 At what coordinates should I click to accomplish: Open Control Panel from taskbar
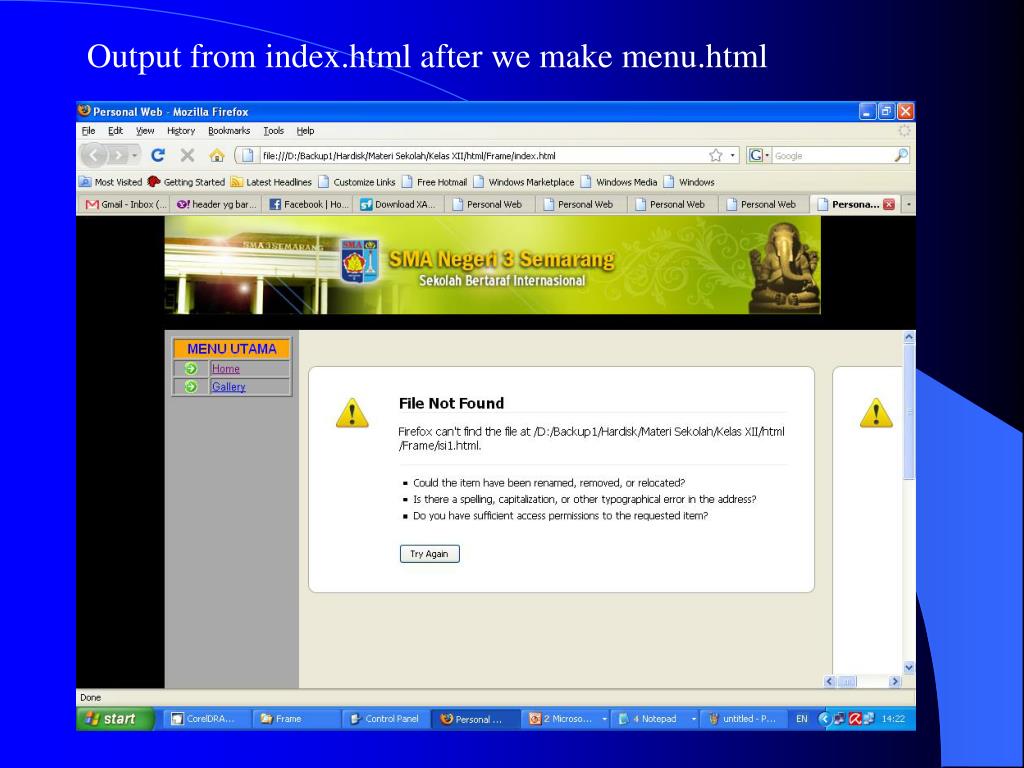point(385,718)
